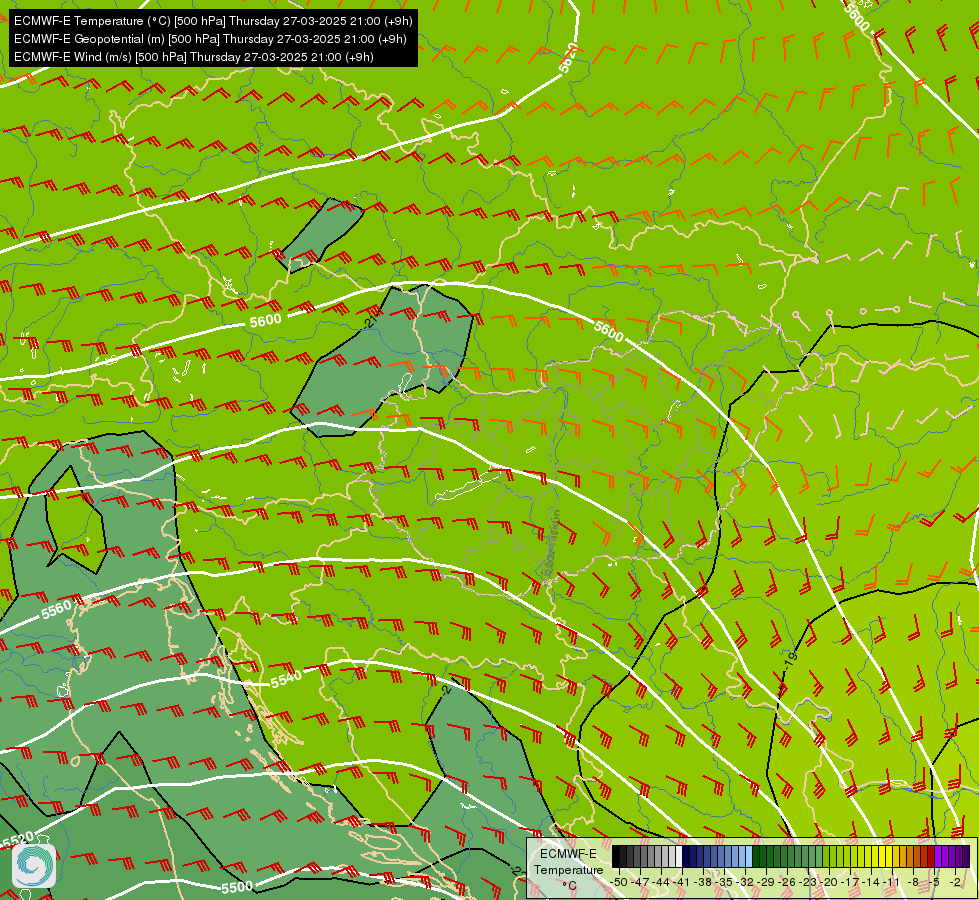The width and height of the screenshot is (979, 900).
Task: Click the -35 value in the legend
Action: tap(724, 883)
